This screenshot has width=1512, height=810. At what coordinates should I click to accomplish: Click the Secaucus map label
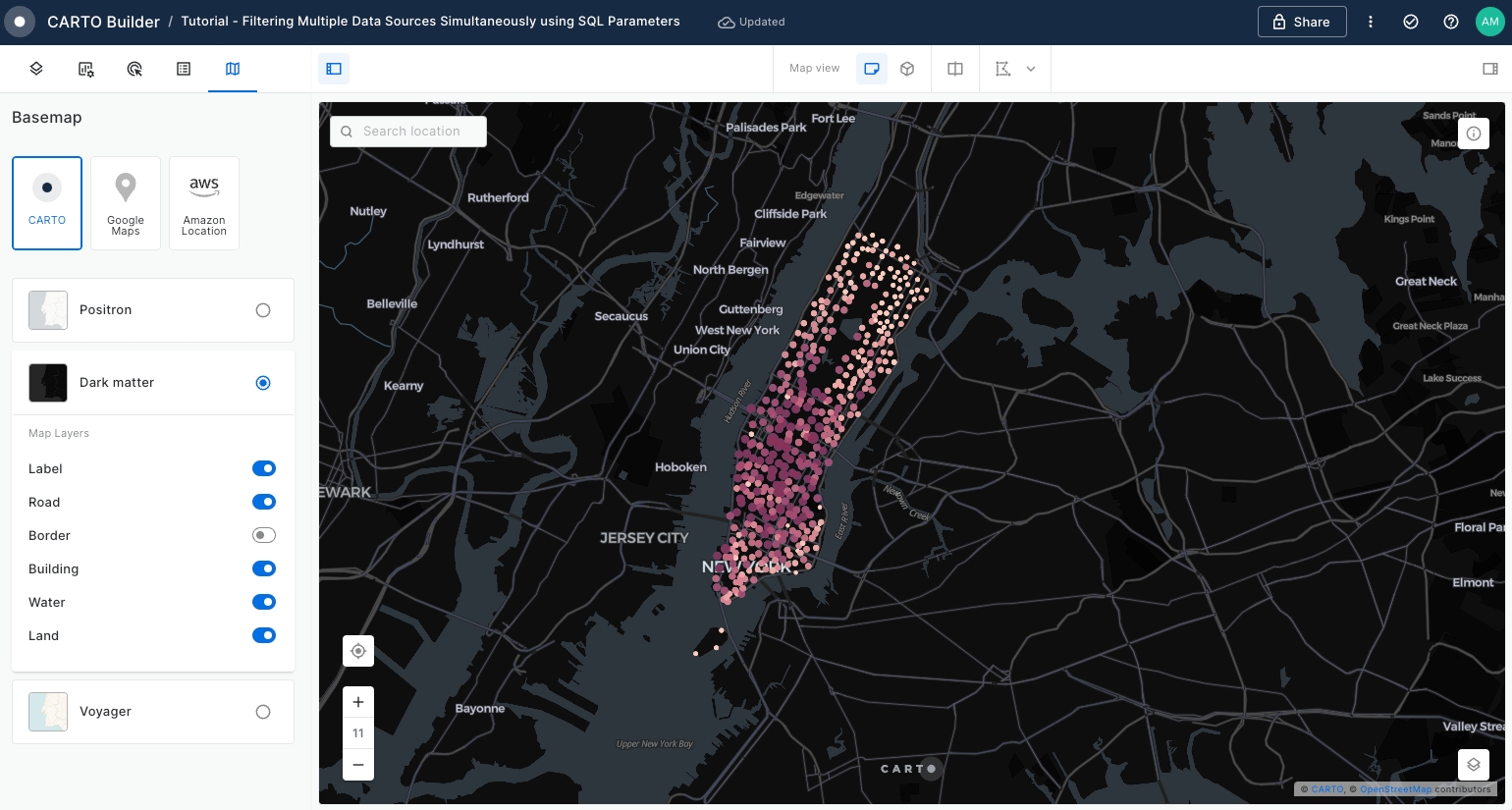[x=621, y=316]
